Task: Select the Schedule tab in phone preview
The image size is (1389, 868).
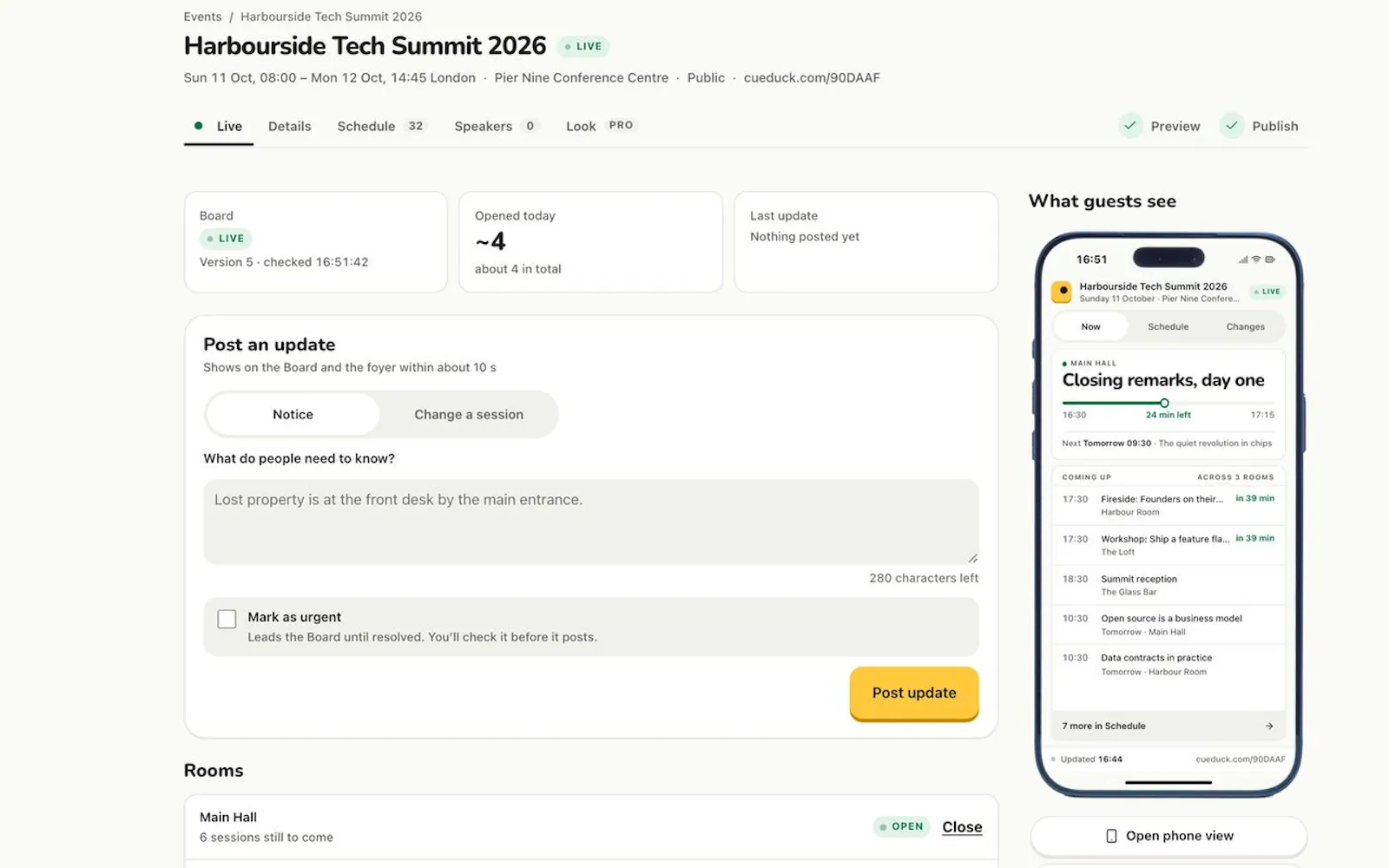Action: click(1168, 327)
